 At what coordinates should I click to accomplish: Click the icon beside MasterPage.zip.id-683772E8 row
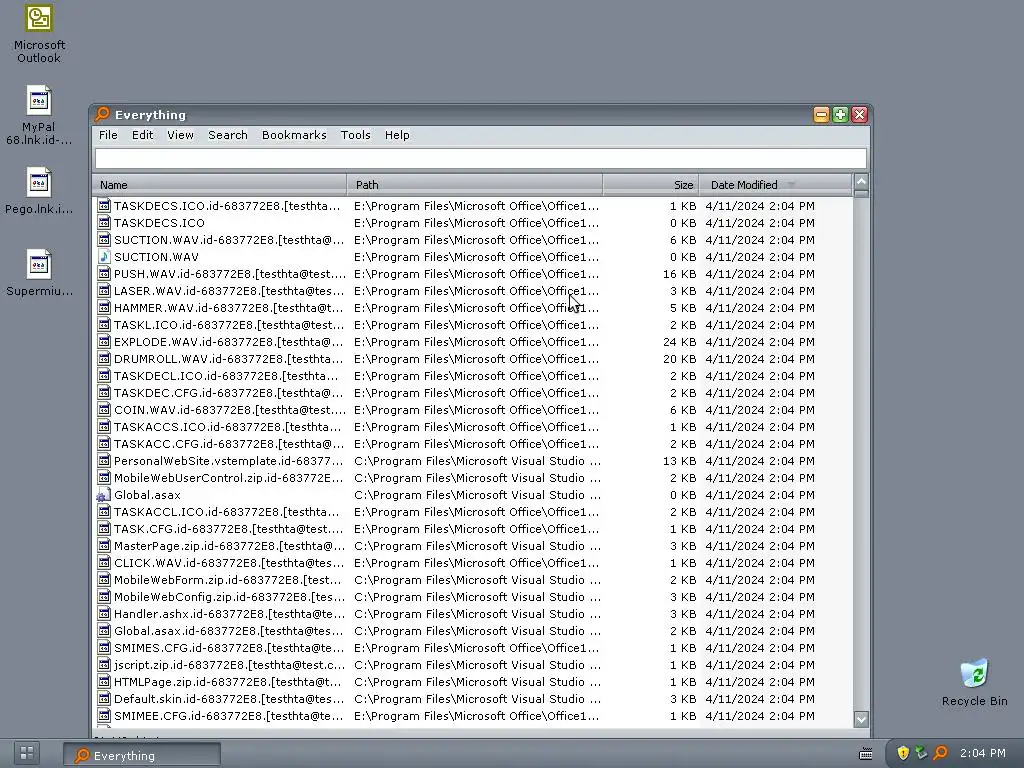(x=104, y=546)
